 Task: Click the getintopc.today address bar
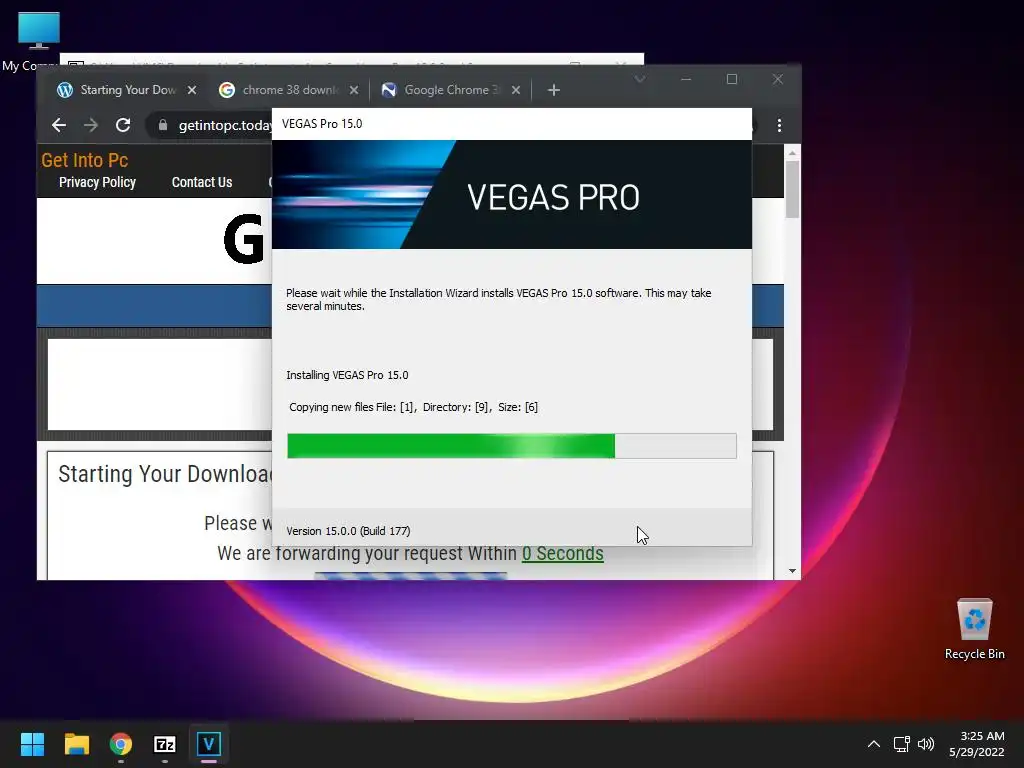pyautogui.click(x=225, y=125)
